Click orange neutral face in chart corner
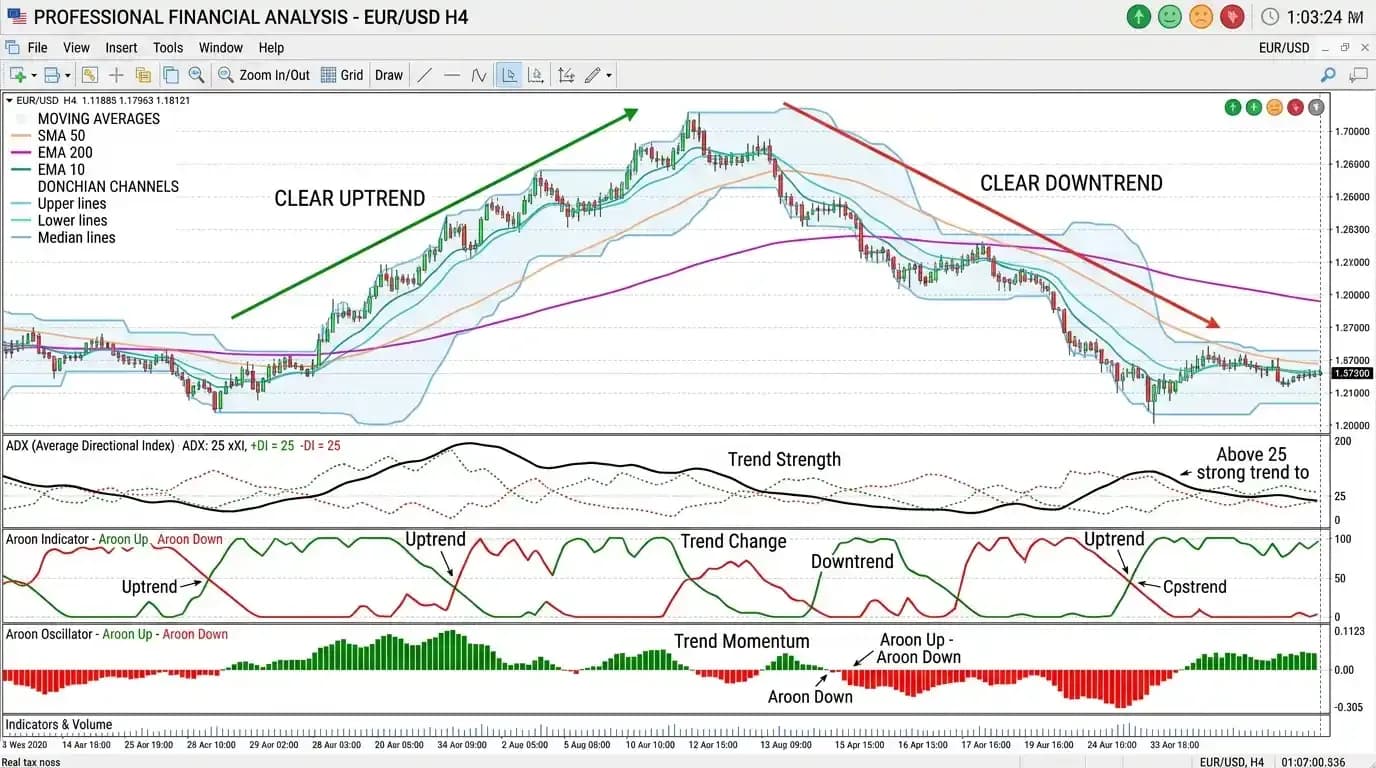 tap(1274, 107)
